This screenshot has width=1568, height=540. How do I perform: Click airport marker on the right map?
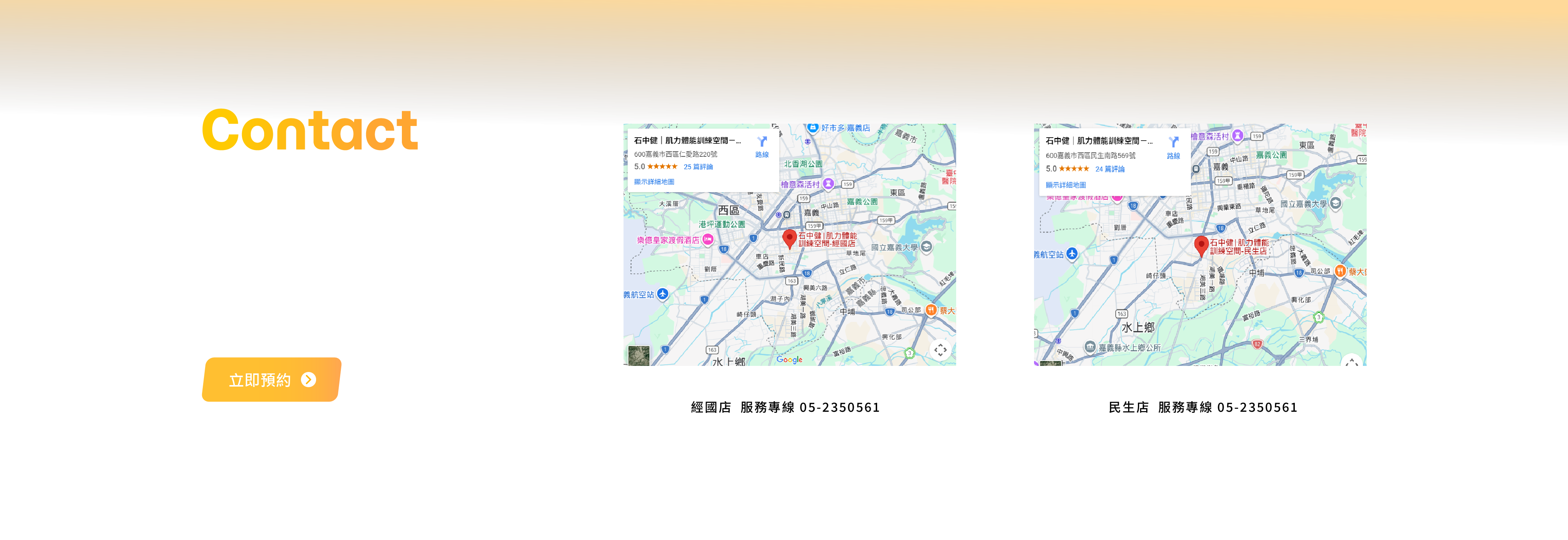click(1072, 253)
